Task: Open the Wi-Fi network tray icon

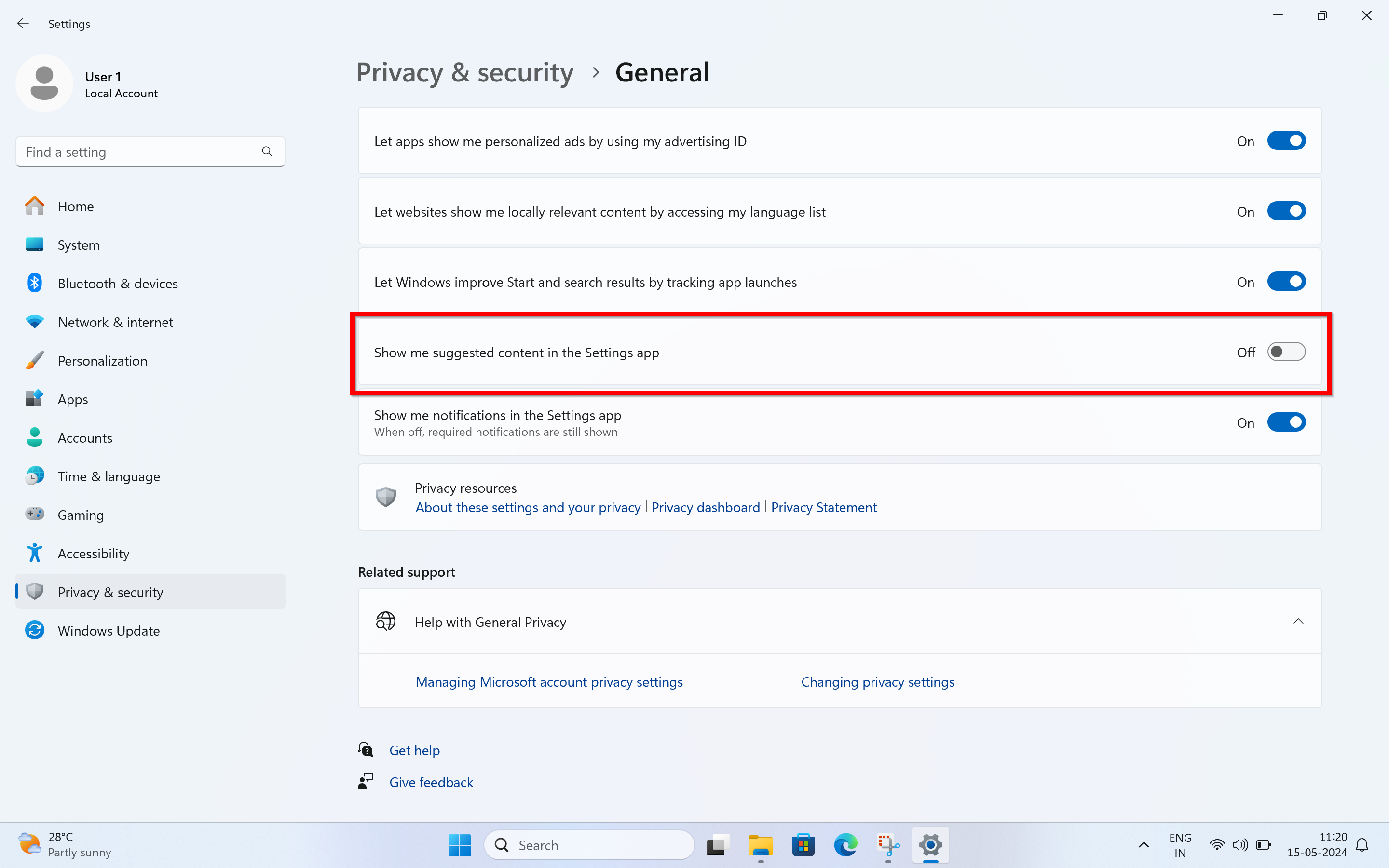Action: (1216, 845)
